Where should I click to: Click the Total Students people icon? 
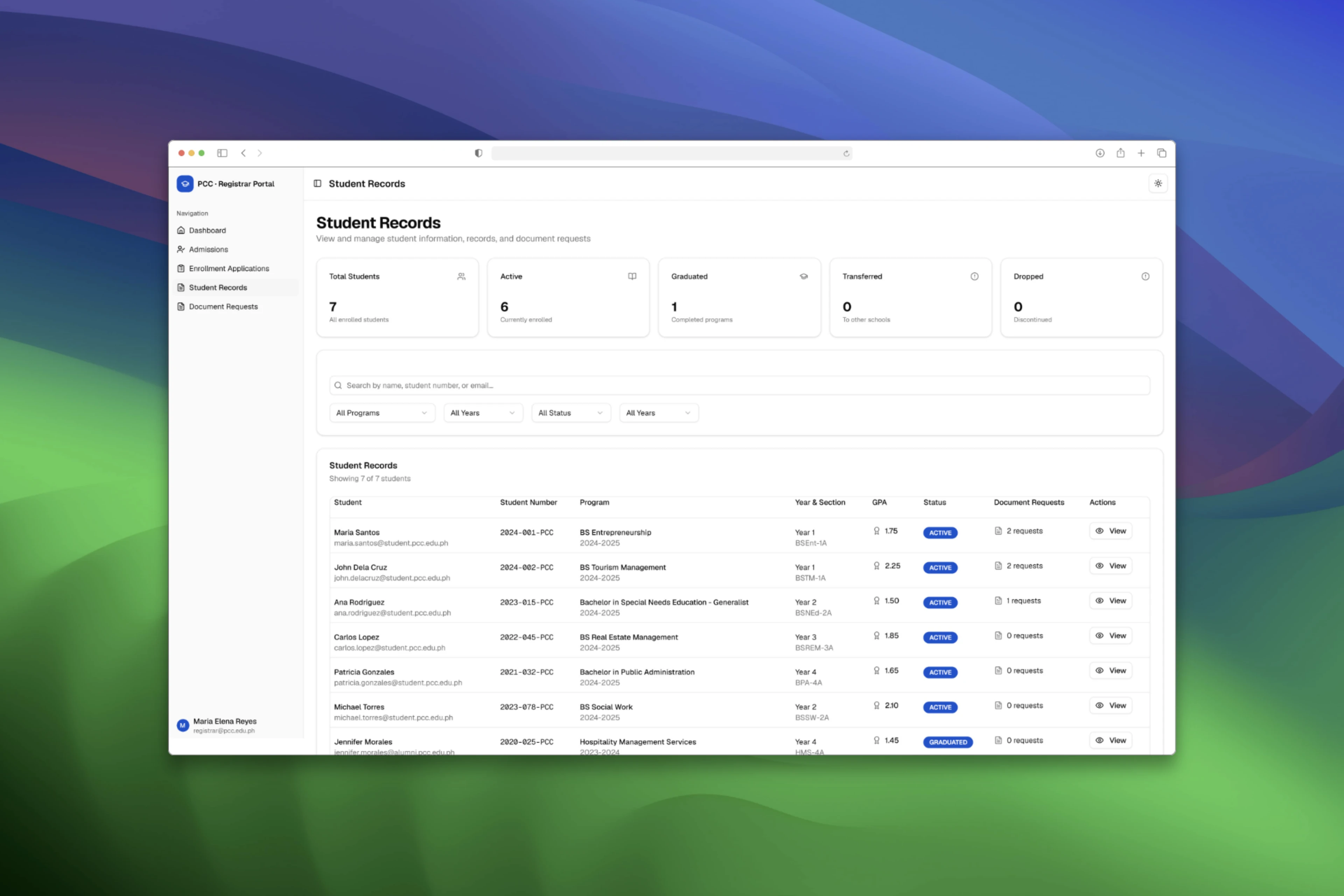(x=461, y=276)
